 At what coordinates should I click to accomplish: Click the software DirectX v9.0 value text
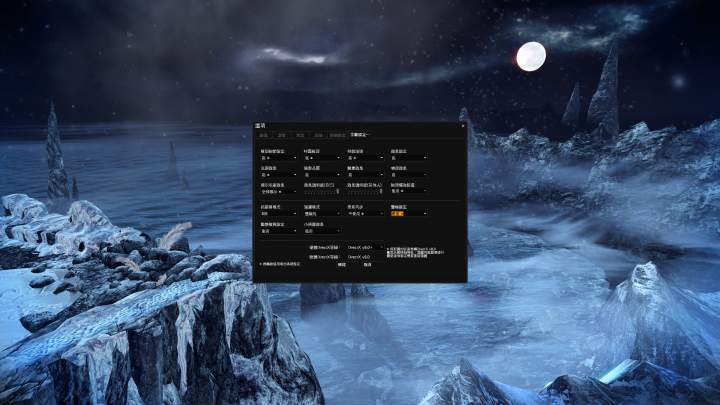(359, 257)
